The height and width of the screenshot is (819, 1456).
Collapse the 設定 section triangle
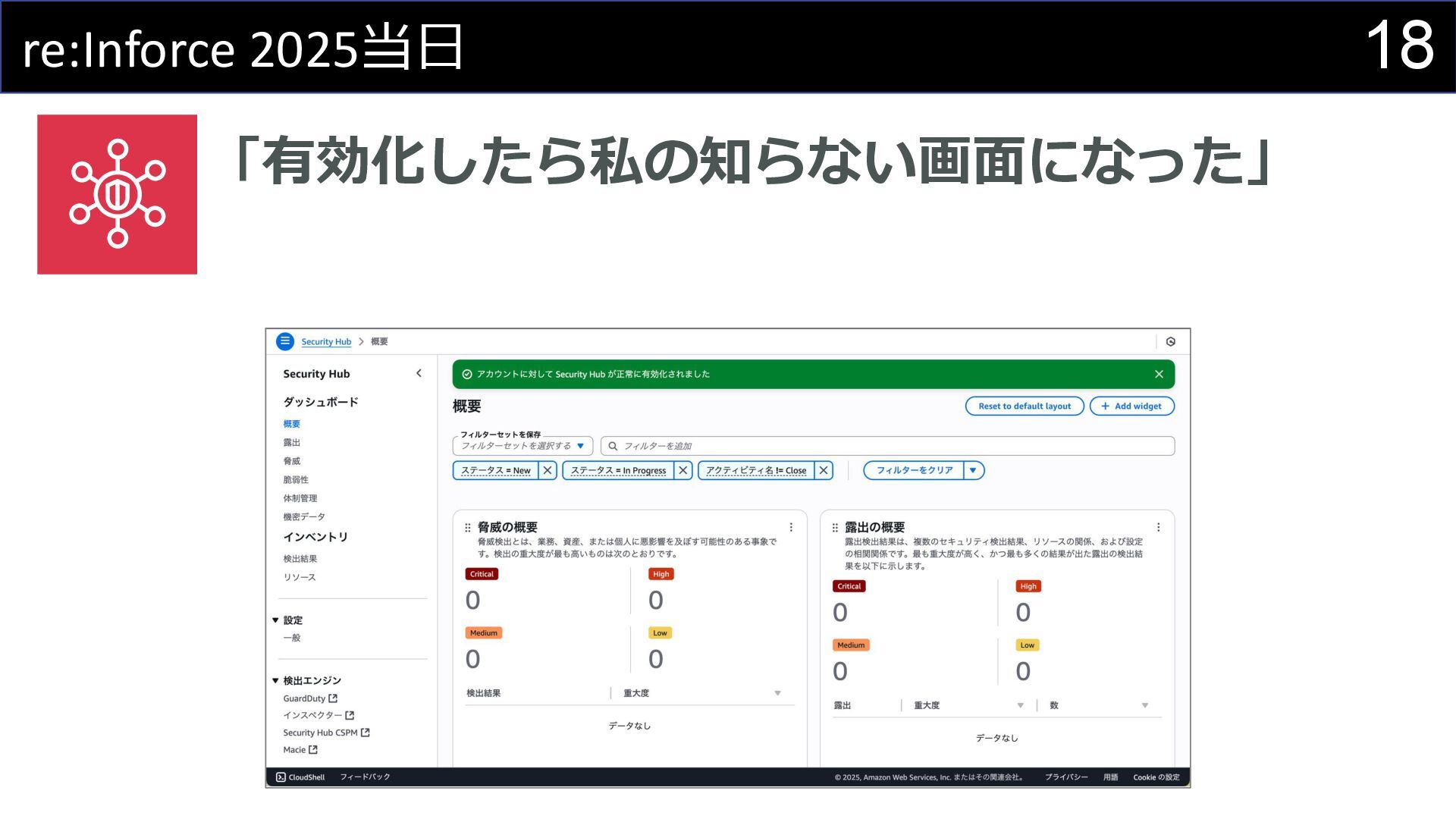[275, 620]
